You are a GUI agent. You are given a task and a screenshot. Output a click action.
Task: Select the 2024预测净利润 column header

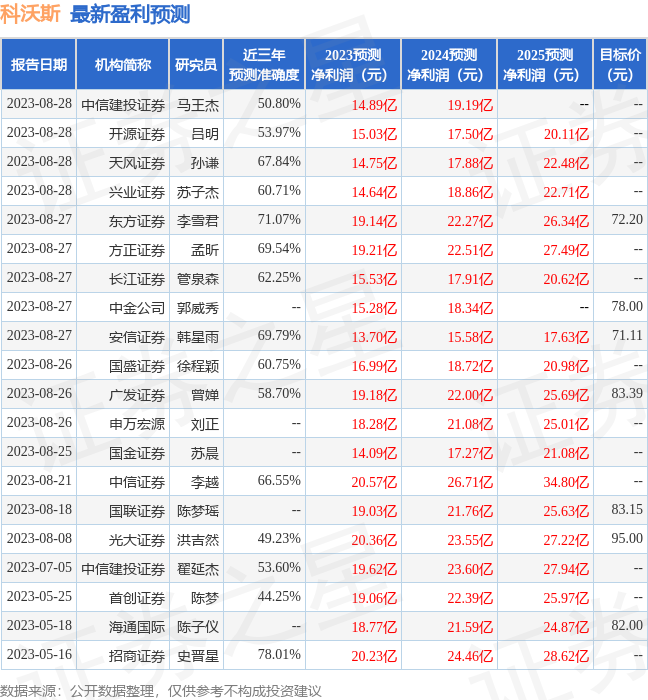(x=449, y=64)
